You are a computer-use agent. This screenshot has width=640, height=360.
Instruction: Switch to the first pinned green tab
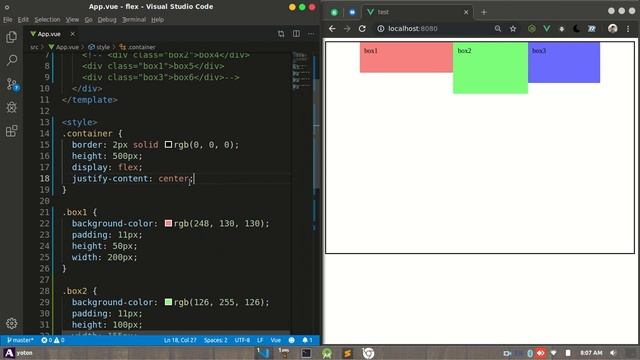(x=334, y=12)
